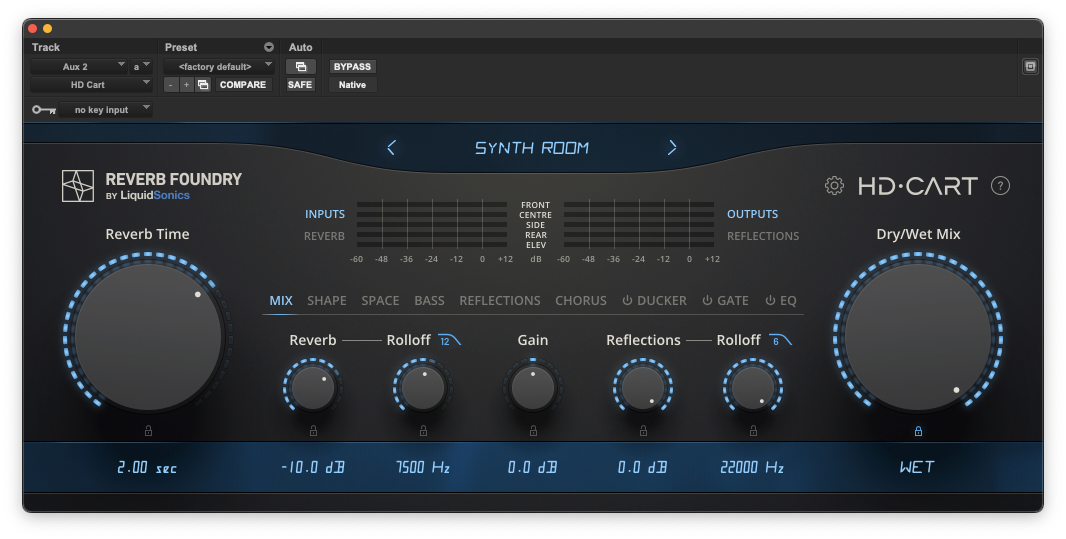Screen dimensions: 1066x539
Task: Click the WET mix value display
Action: [x=917, y=468]
